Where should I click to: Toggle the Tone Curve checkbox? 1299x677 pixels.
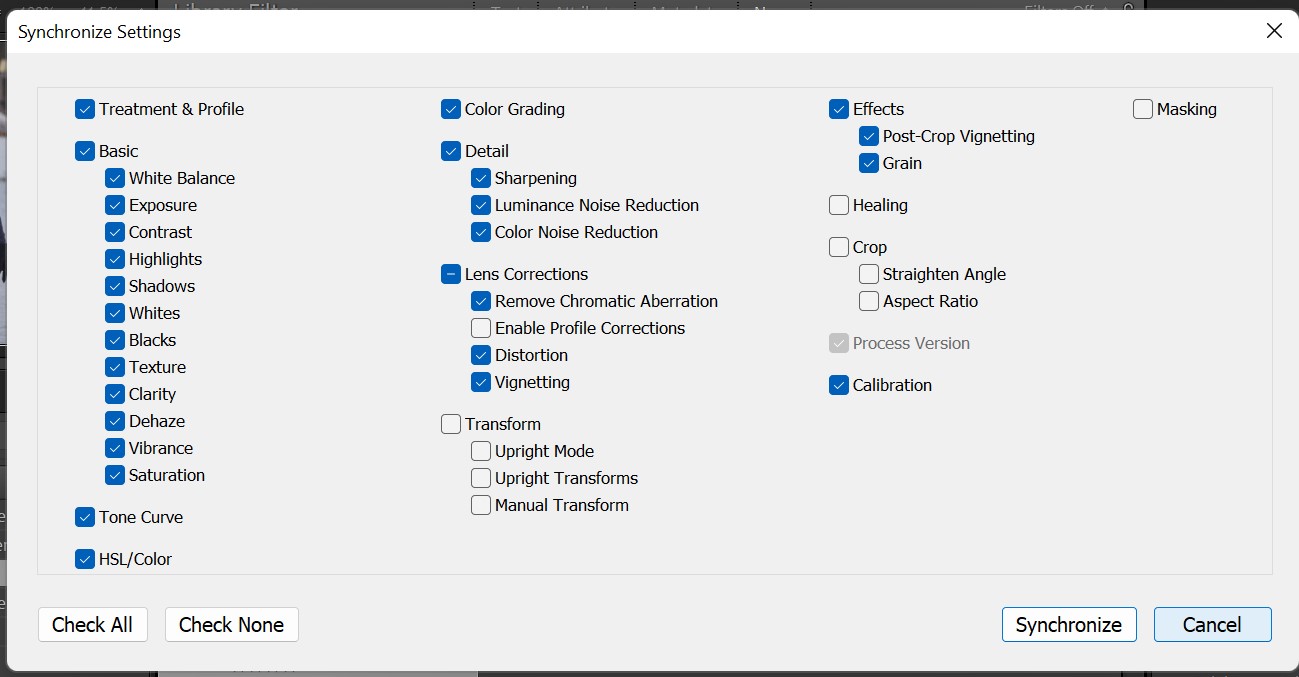point(85,517)
